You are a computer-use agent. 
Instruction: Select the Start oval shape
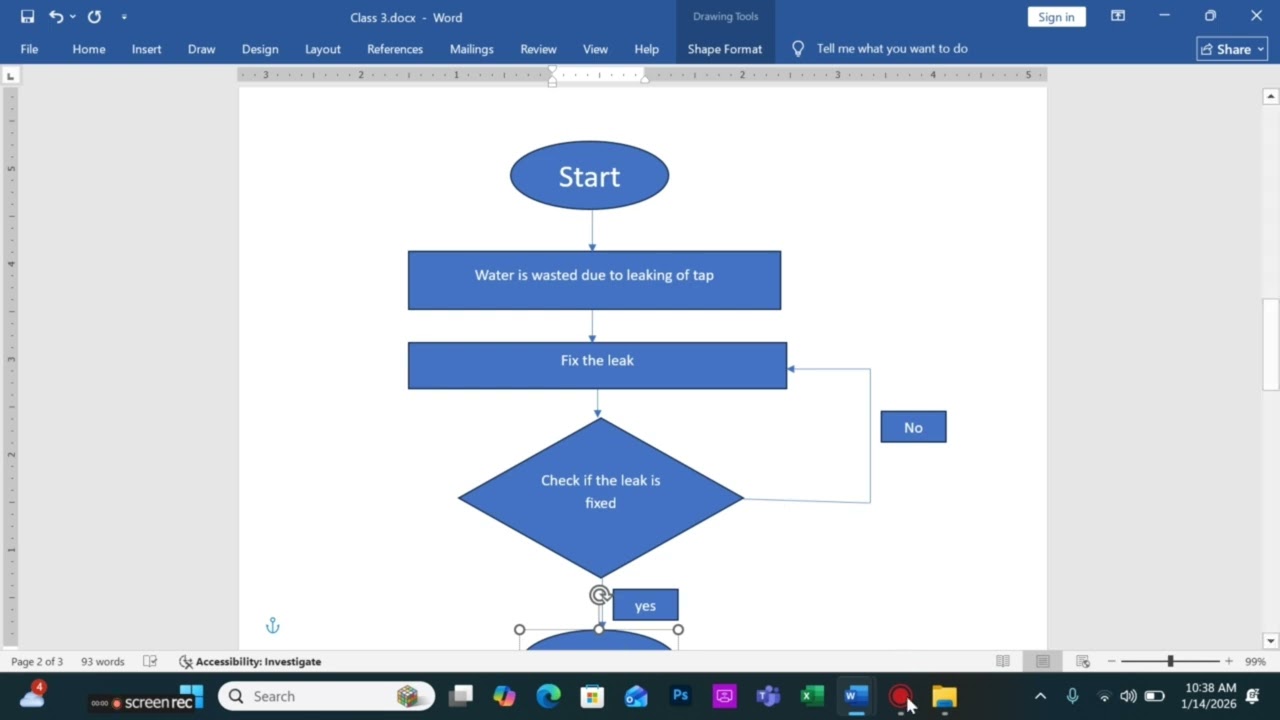pyautogui.click(x=589, y=176)
